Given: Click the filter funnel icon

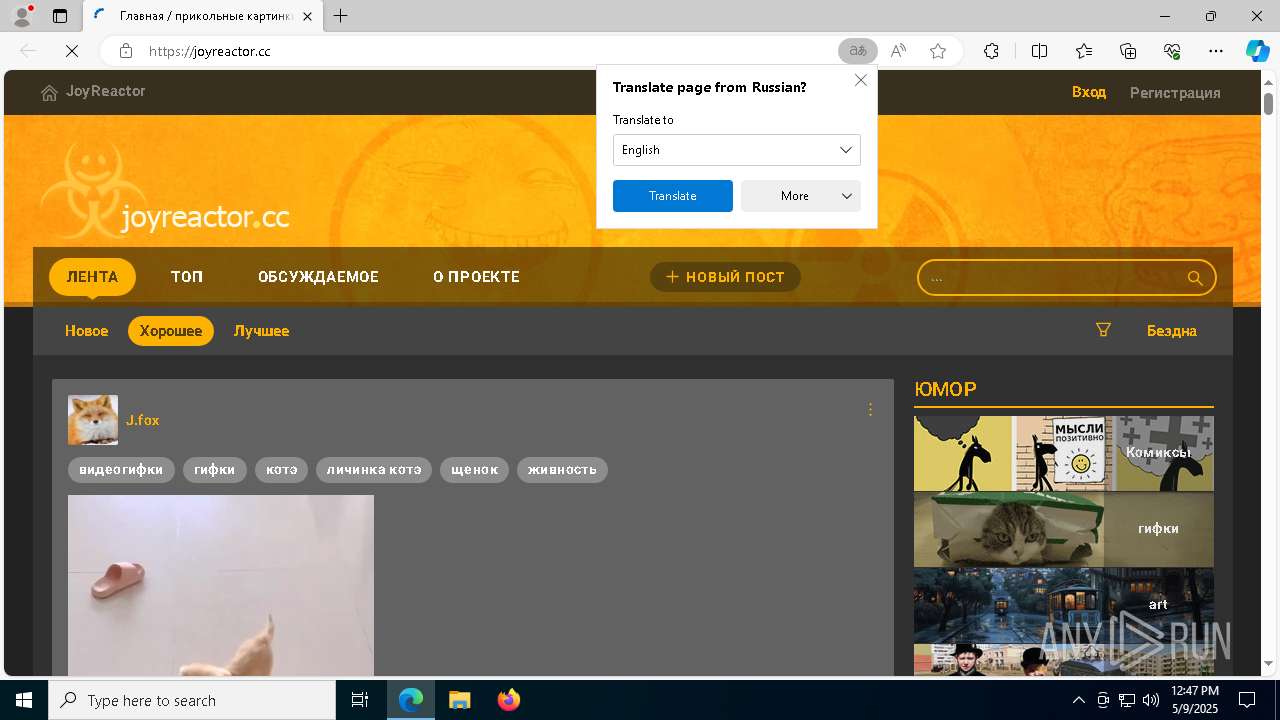Looking at the screenshot, I should click(1103, 330).
